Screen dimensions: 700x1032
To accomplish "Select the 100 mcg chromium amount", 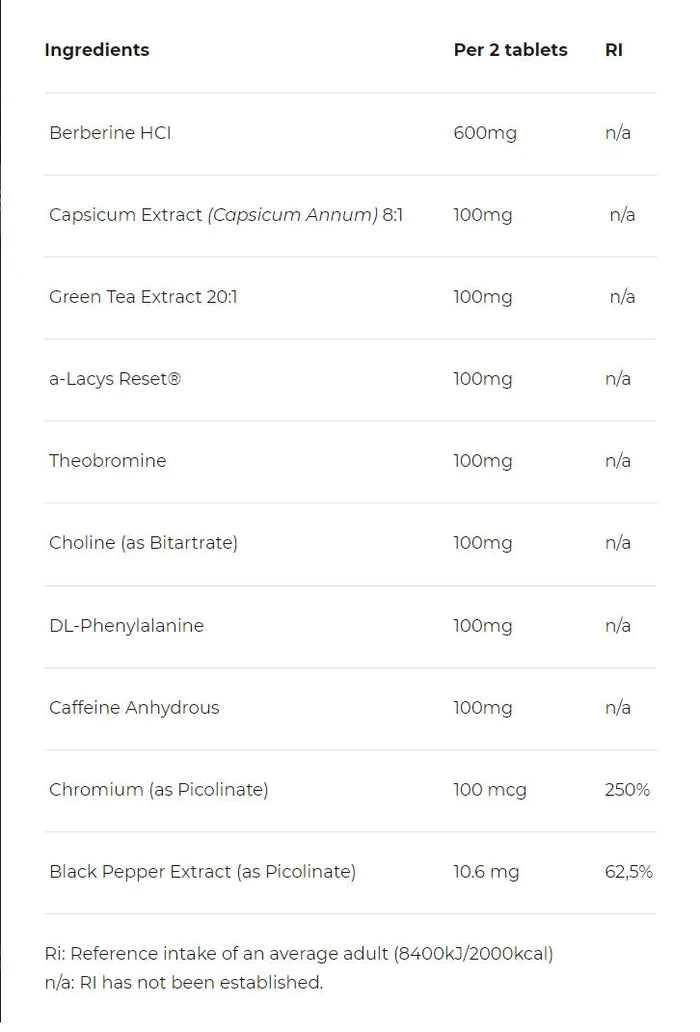I will click(489, 790).
